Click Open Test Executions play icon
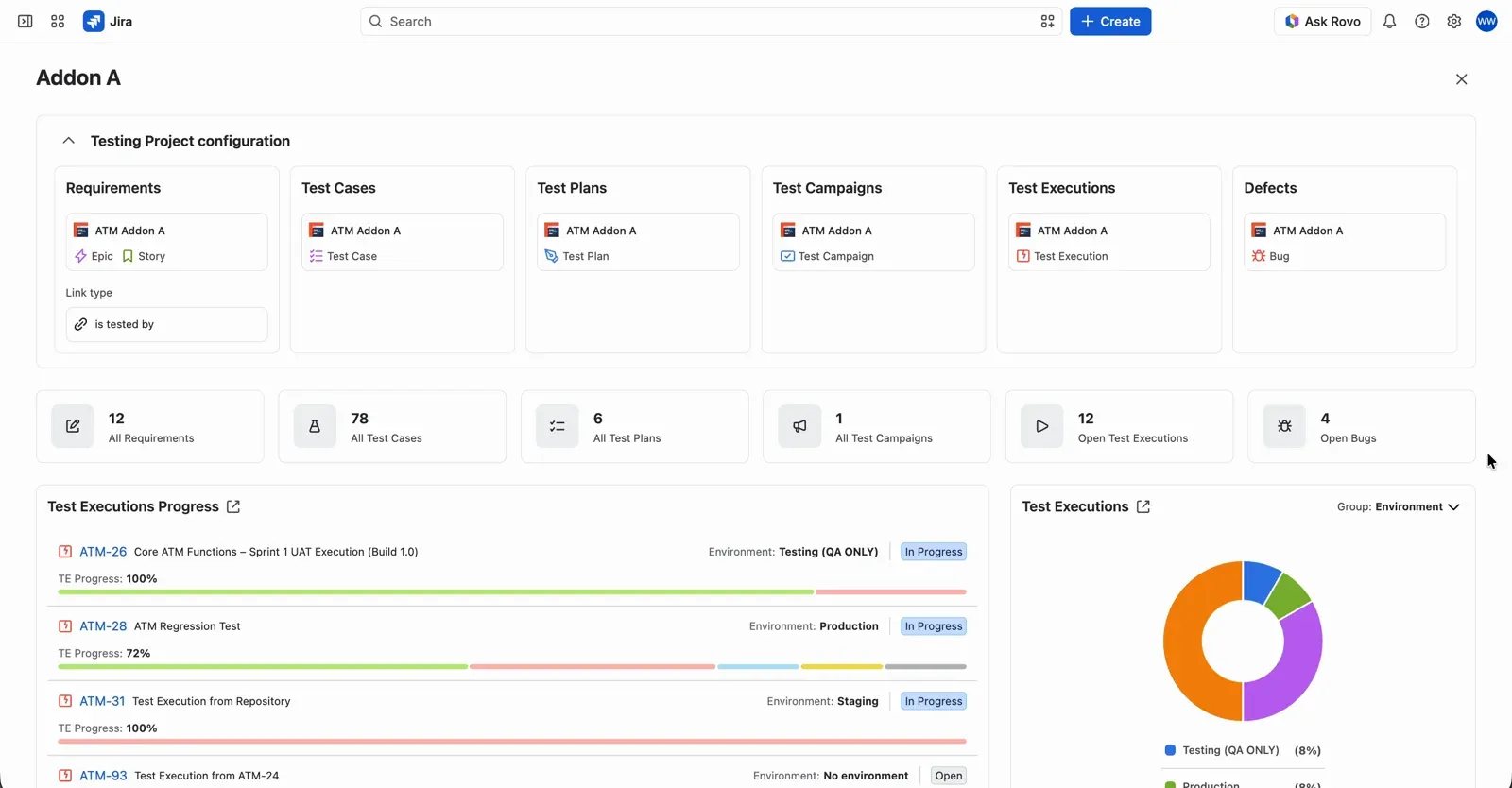The width and height of the screenshot is (1512, 788). tap(1042, 426)
